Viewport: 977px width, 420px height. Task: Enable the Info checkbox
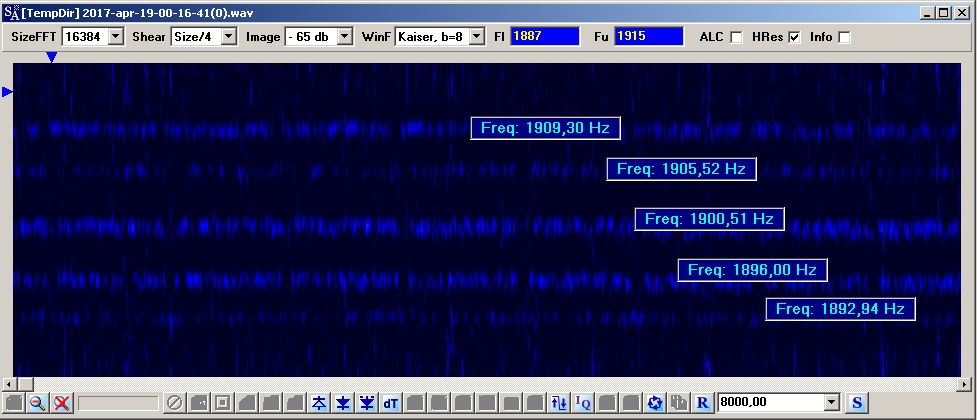(x=844, y=37)
